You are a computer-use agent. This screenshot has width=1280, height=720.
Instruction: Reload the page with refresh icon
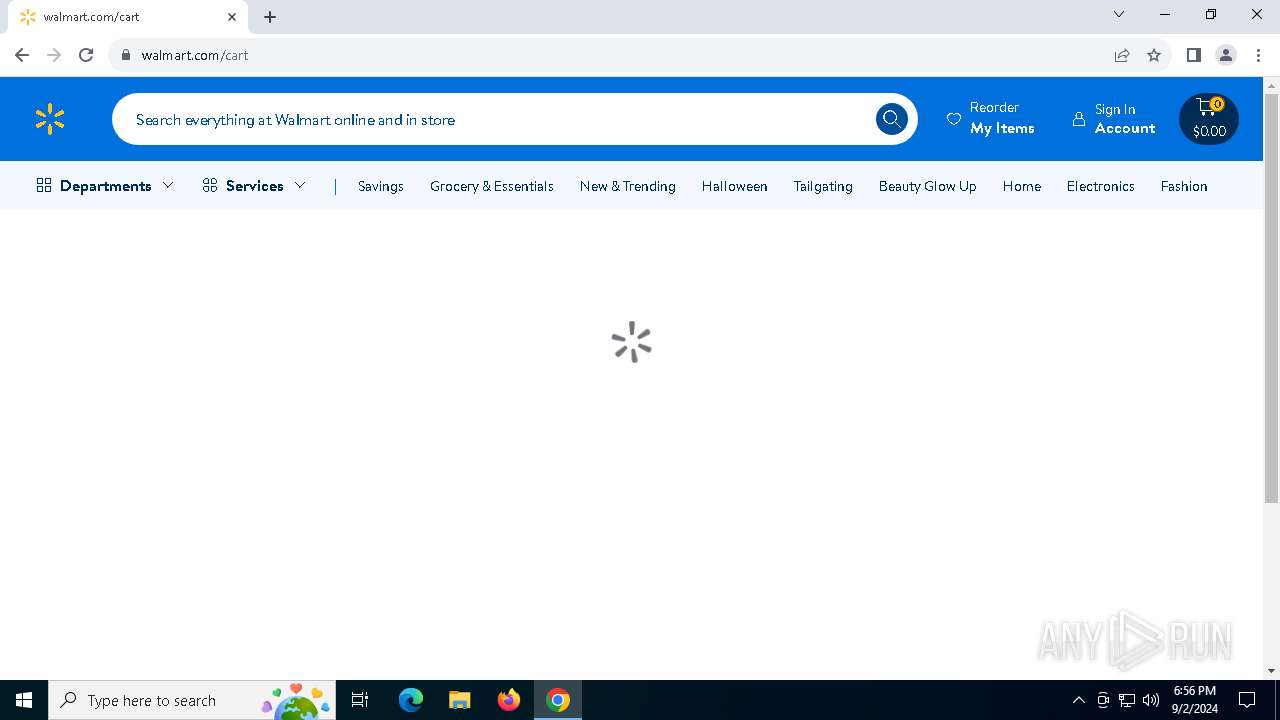(x=86, y=55)
